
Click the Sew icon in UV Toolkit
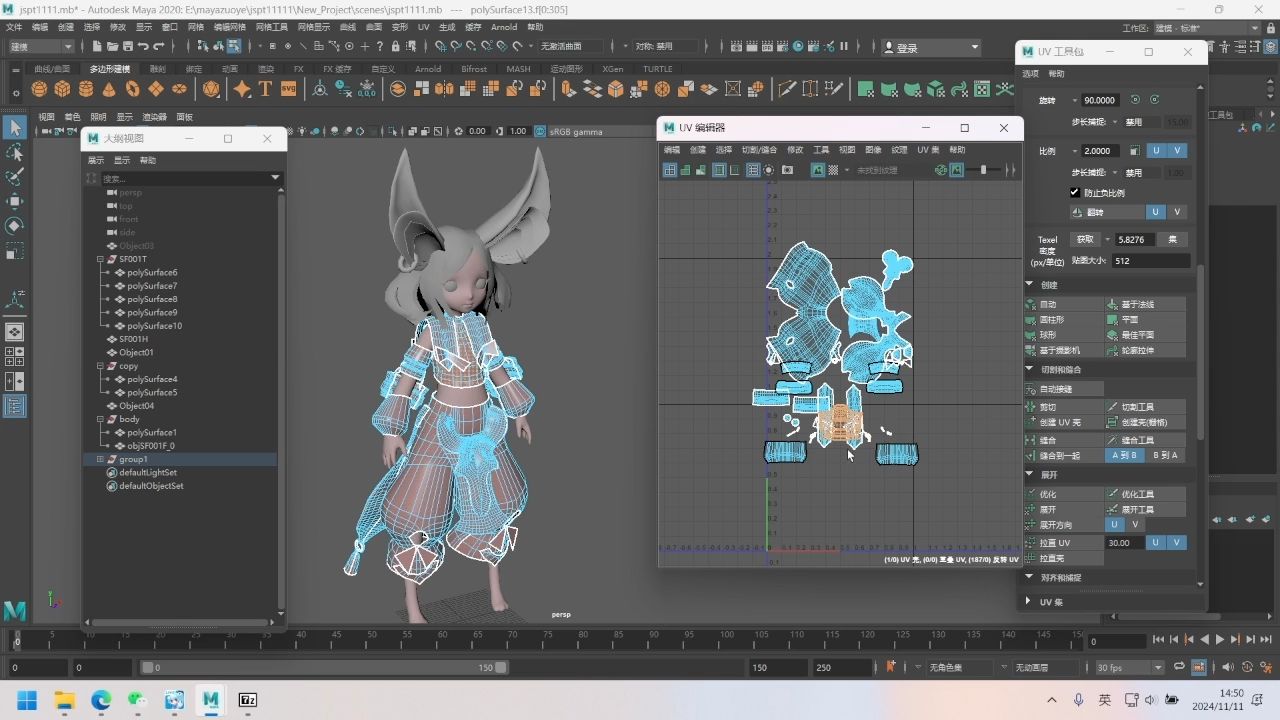tap(1032, 440)
